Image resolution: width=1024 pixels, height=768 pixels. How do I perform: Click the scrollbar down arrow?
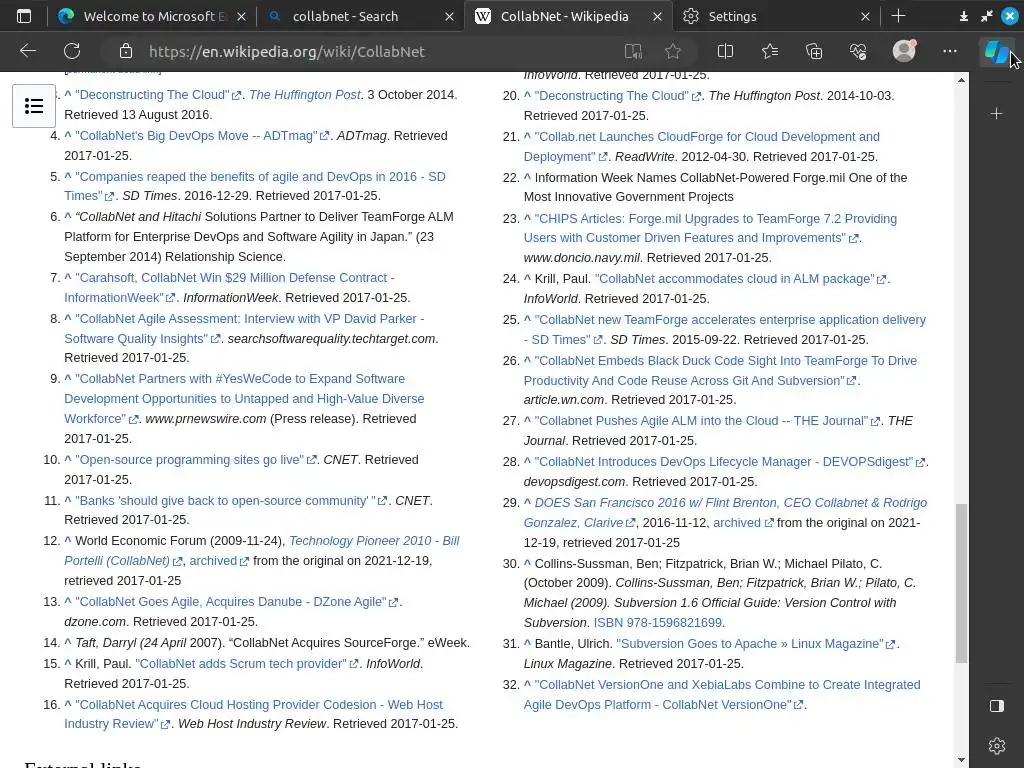[x=961, y=760]
